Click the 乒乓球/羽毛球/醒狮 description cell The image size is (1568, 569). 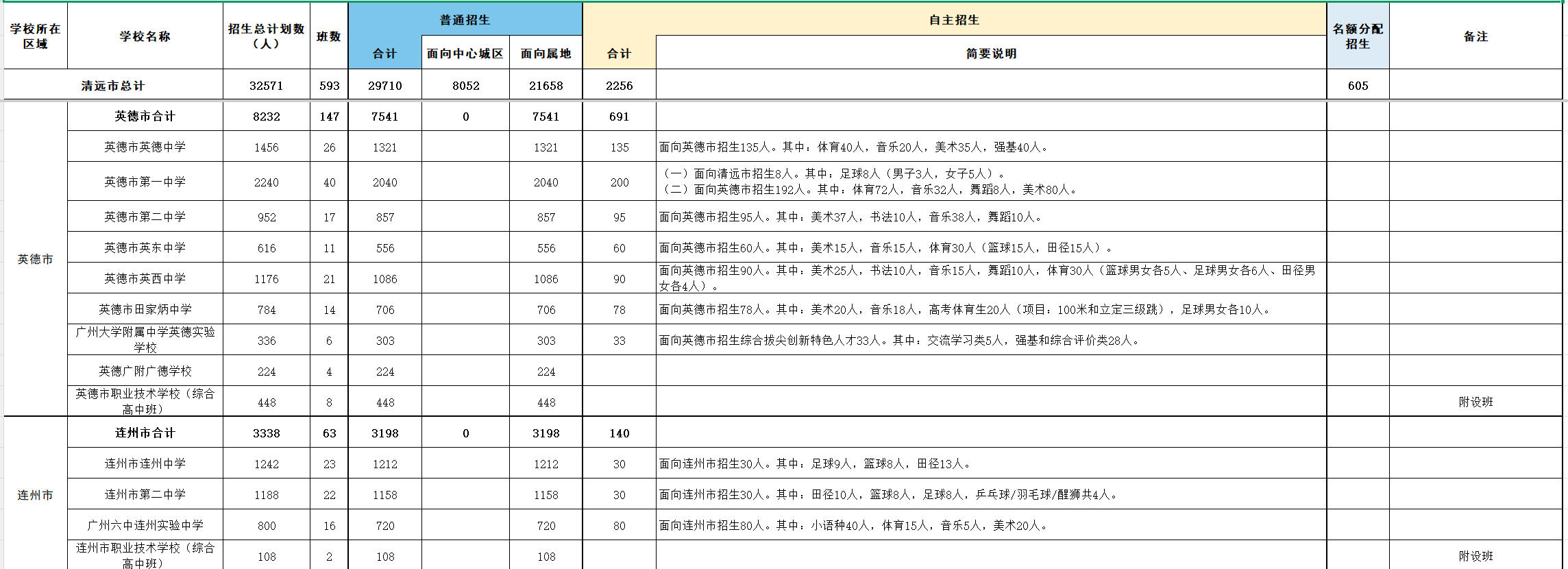(992, 494)
